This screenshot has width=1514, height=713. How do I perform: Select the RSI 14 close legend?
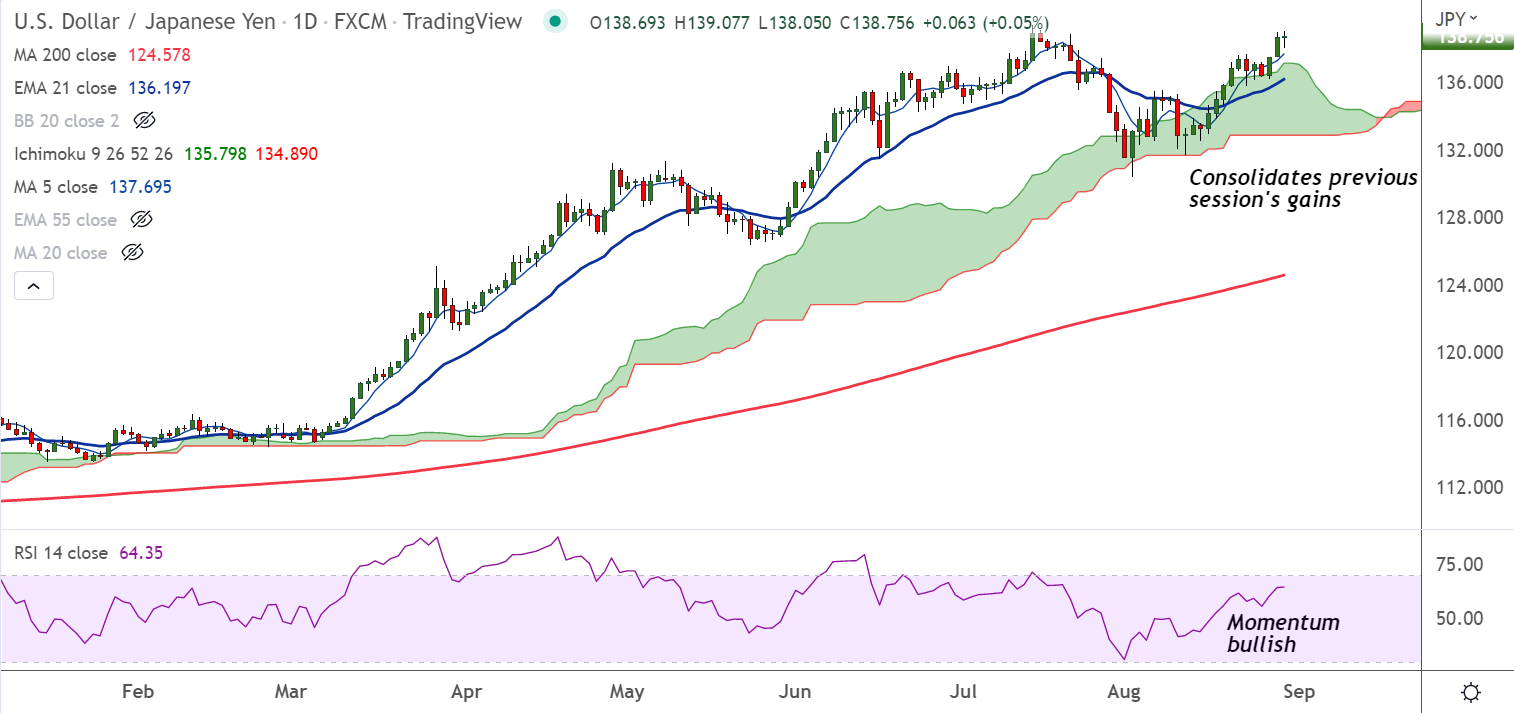pos(61,553)
